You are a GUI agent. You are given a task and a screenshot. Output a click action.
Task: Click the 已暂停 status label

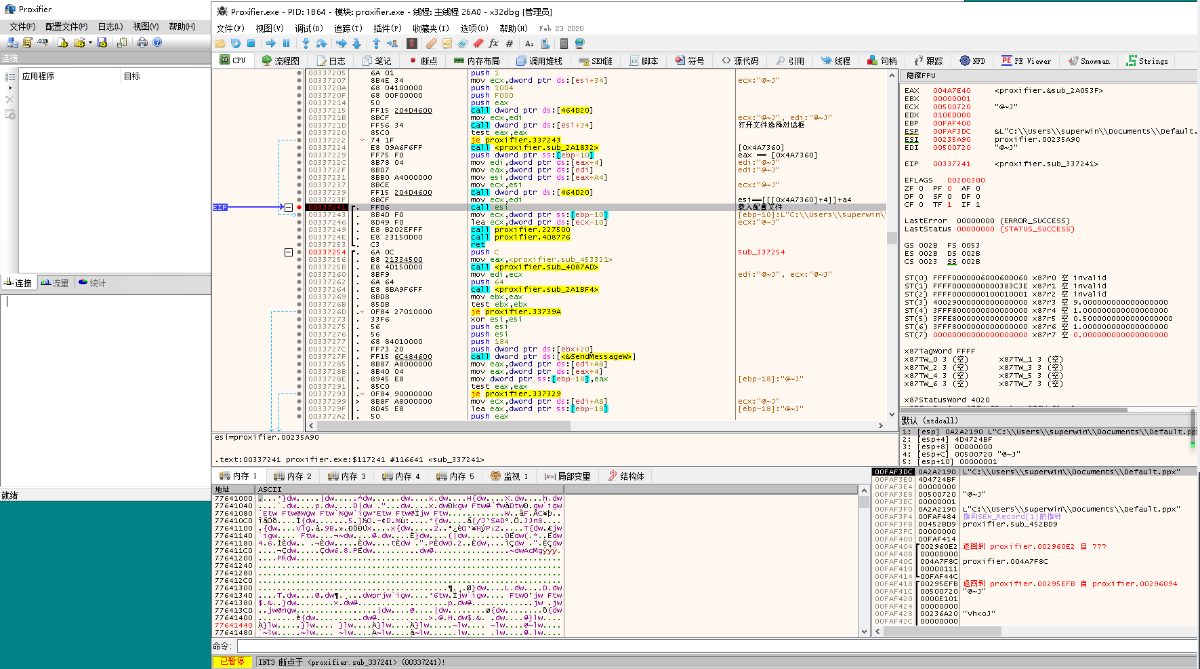tap(233, 662)
